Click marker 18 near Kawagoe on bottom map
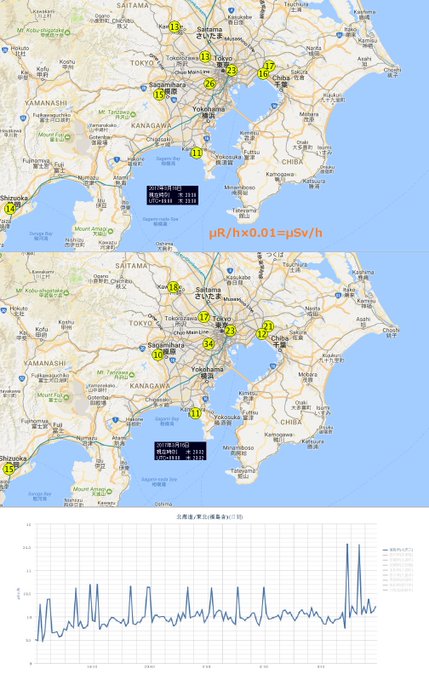Screen dimensions: 429x680 174,287
